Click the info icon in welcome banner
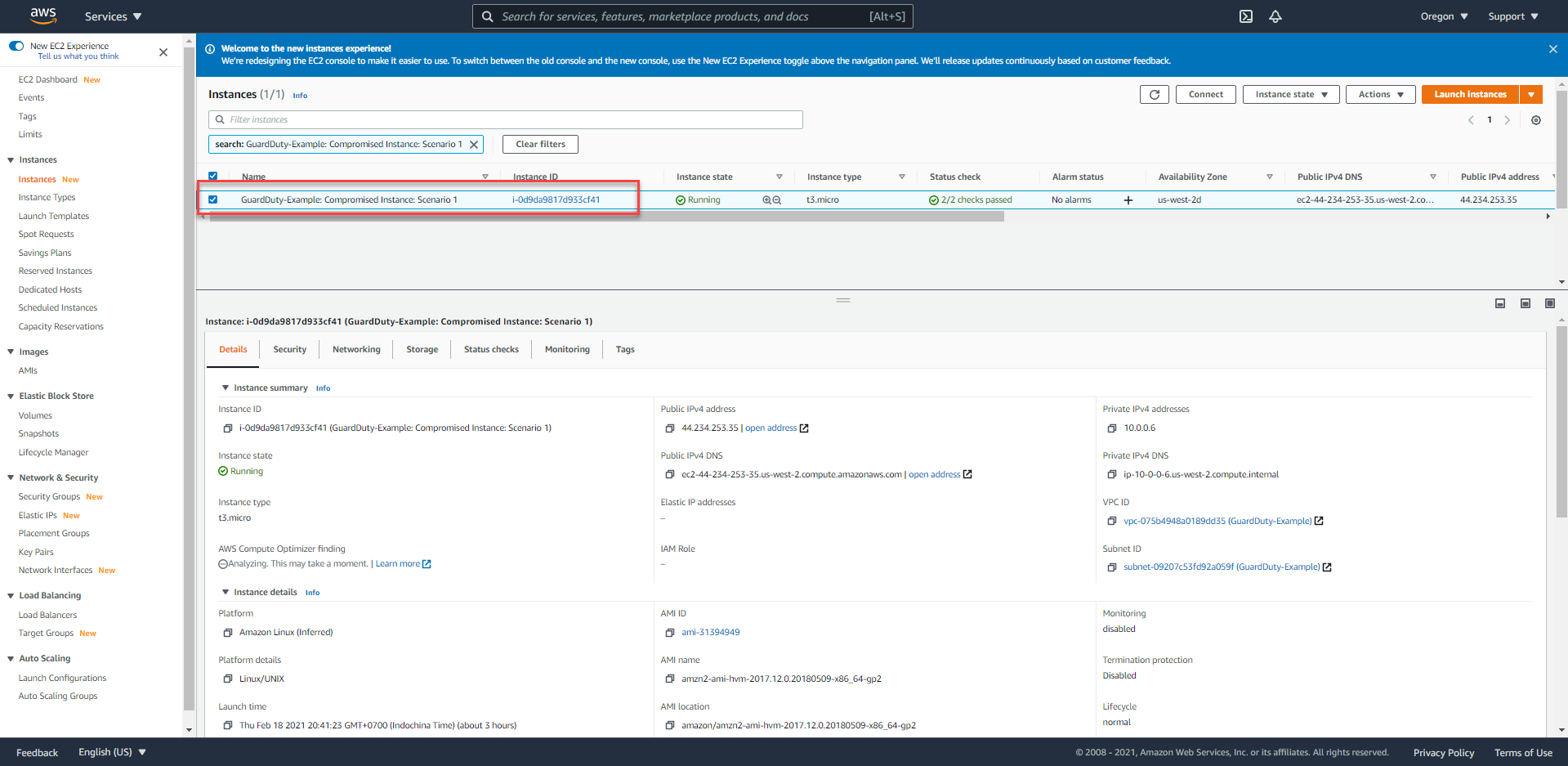Screen dimensions: 1568x766 (210, 49)
